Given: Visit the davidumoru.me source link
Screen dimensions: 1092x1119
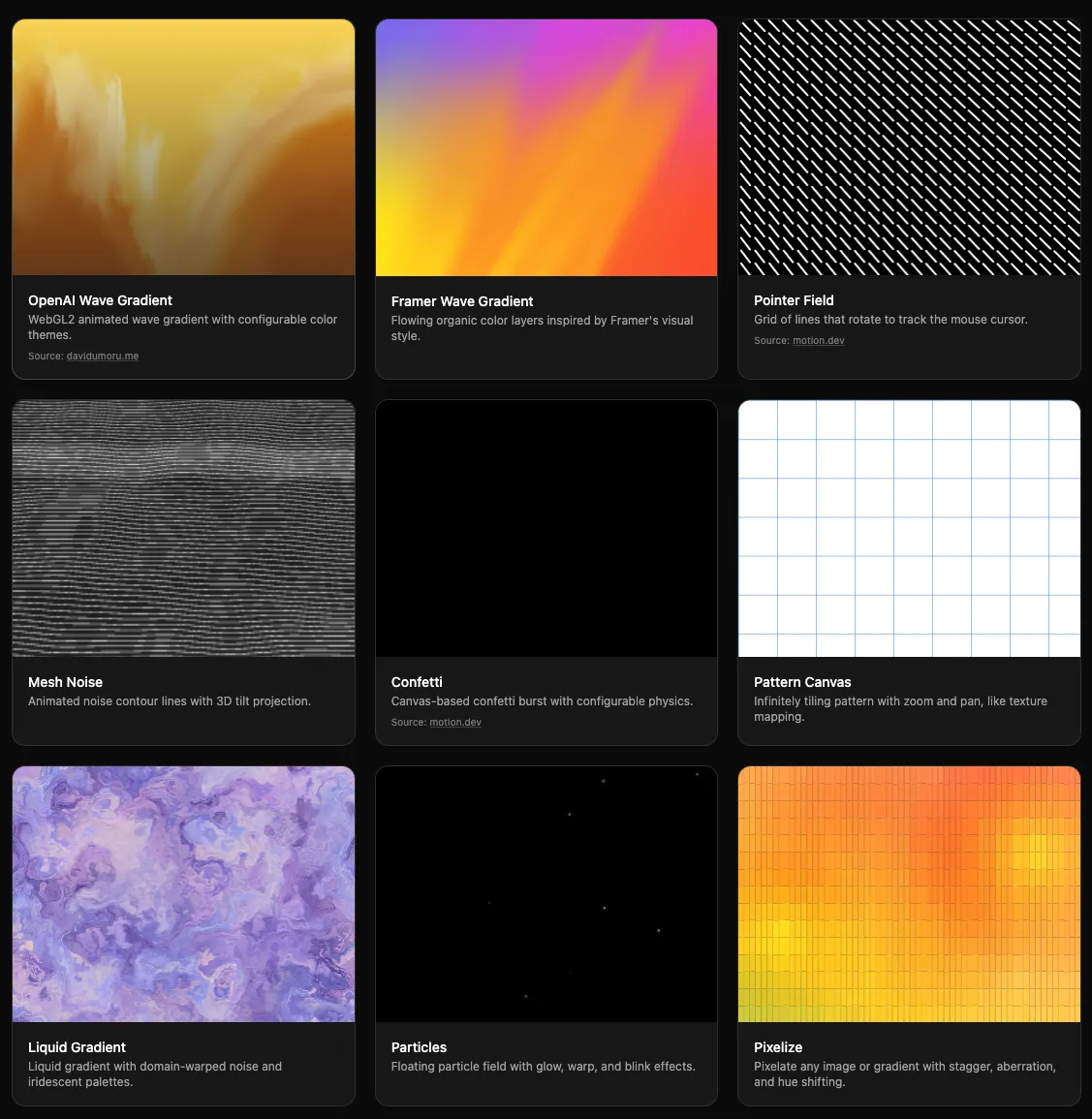Looking at the screenshot, I should pyautogui.click(x=102, y=356).
